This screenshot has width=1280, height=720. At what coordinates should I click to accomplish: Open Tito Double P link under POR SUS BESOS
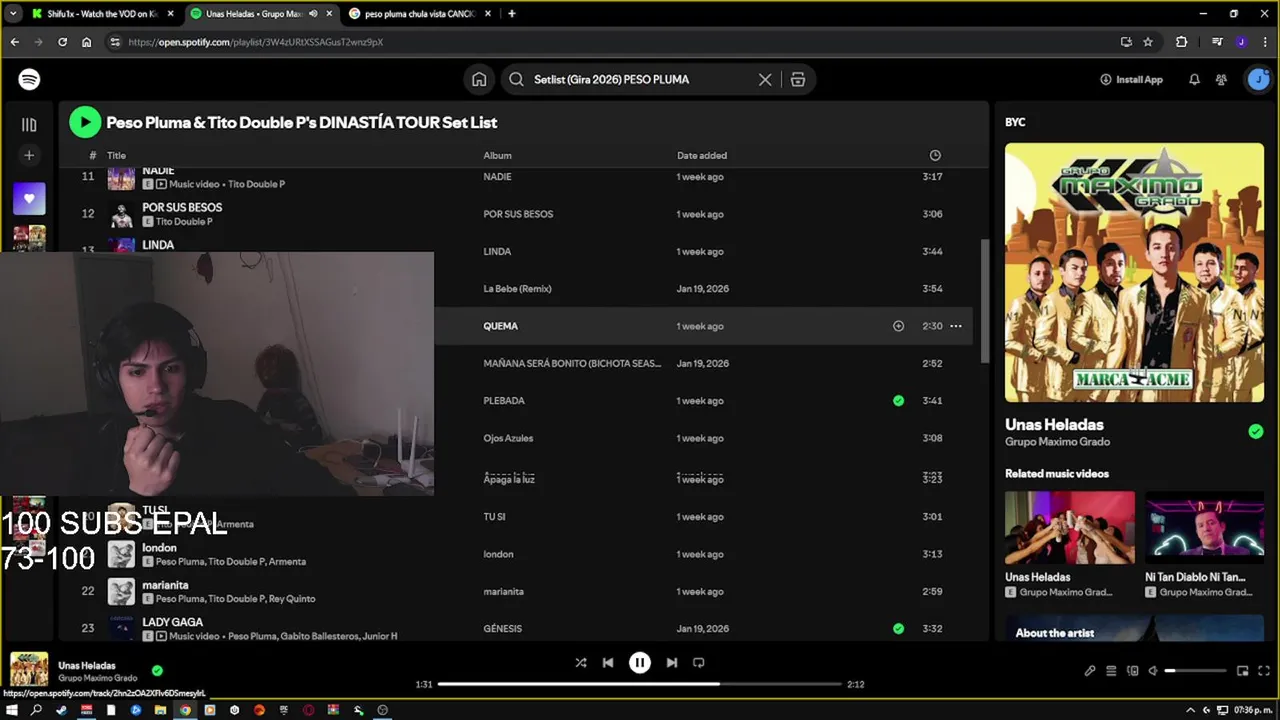(184, 222)
